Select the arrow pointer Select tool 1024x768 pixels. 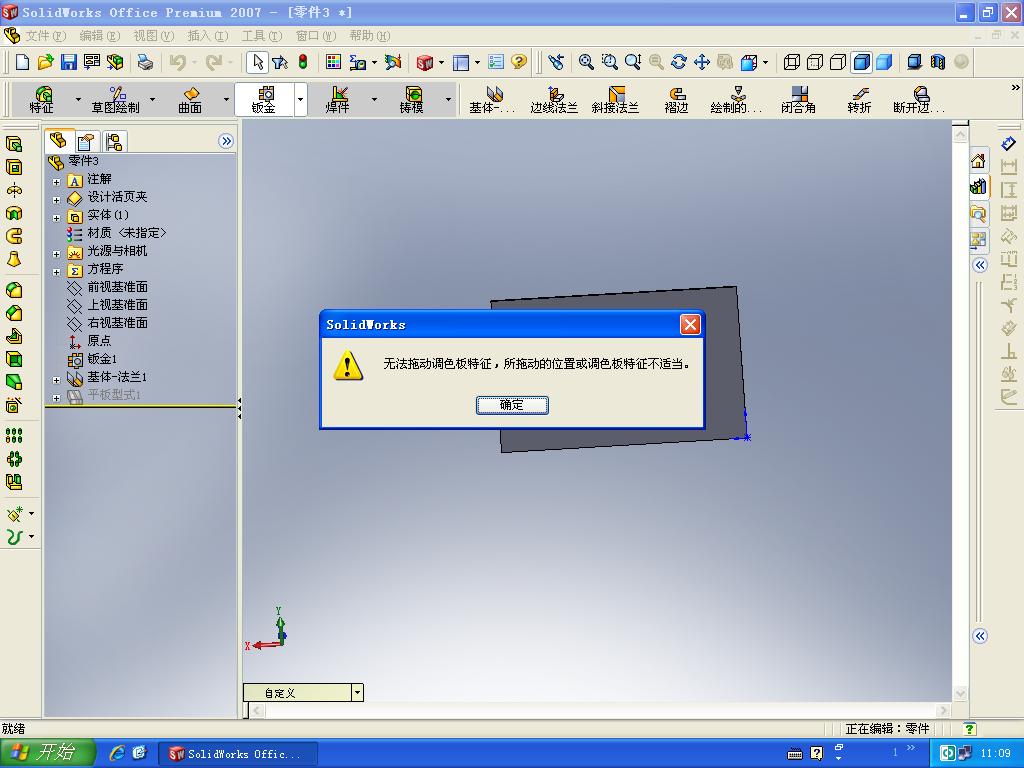point(257,62)
